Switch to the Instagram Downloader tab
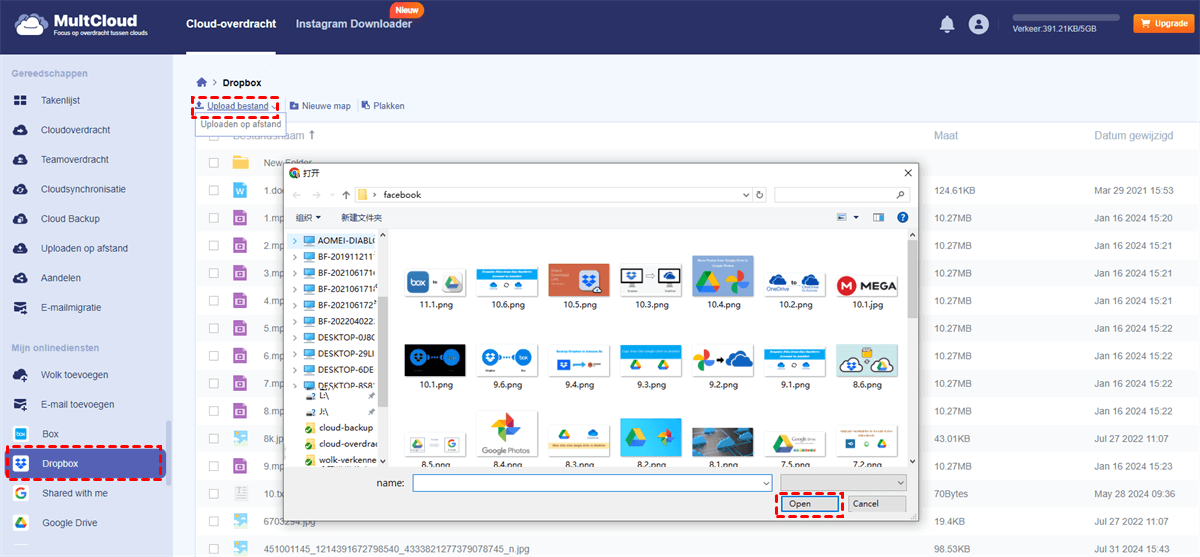The image size is (1200, 557). (x=354, y=24)
